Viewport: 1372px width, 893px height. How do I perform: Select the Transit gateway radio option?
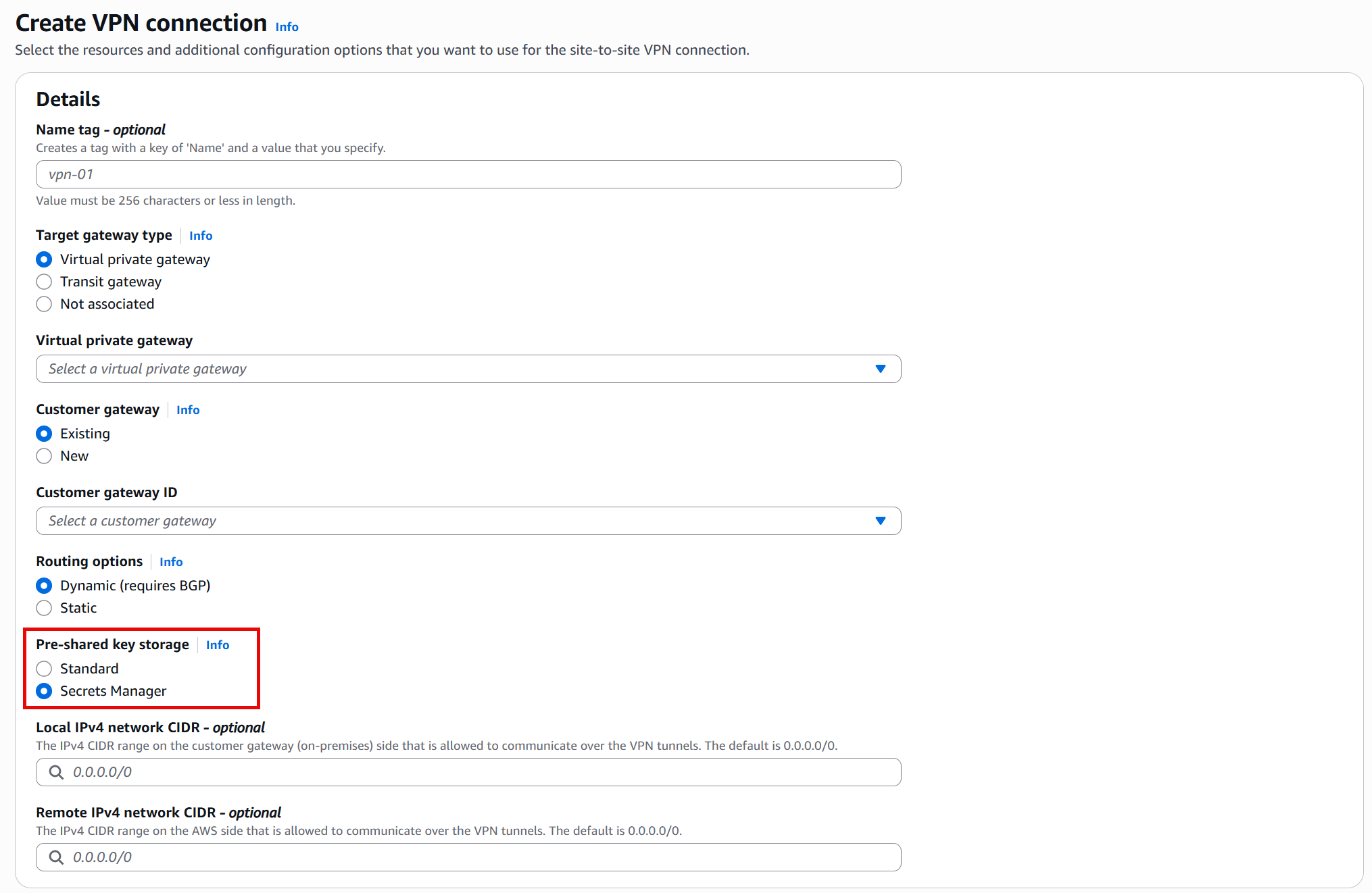coord(44,282)
